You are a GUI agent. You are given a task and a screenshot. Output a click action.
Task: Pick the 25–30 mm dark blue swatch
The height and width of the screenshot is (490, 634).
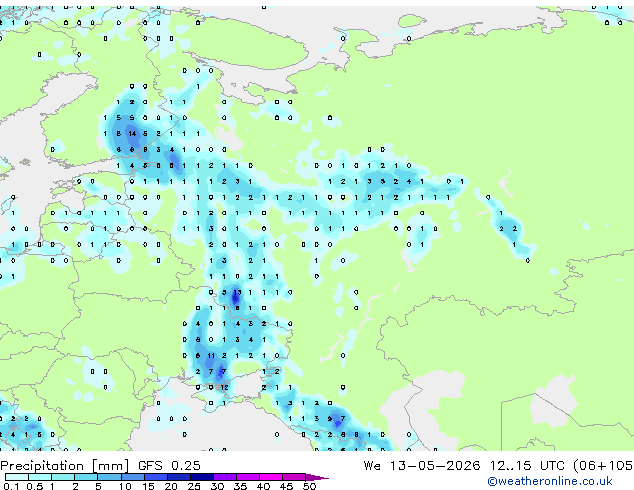(202, 477)
